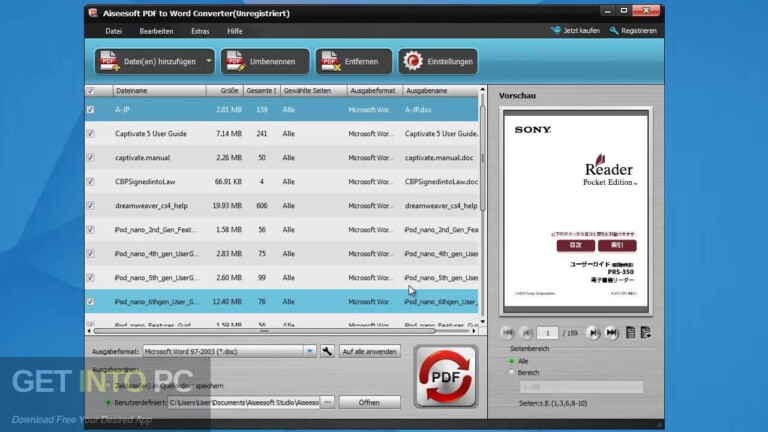The image size is (768, 432).
Task: Uncheck CBPSignedintoLaw checkbox
Action: tap(91, 182)
